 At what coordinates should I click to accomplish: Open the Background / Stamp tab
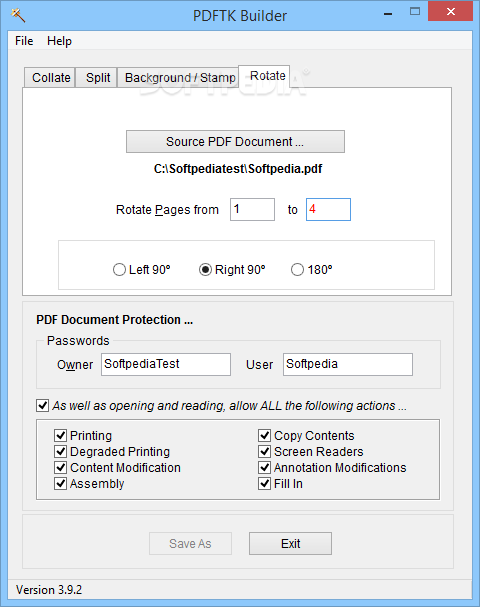point(180,77)
